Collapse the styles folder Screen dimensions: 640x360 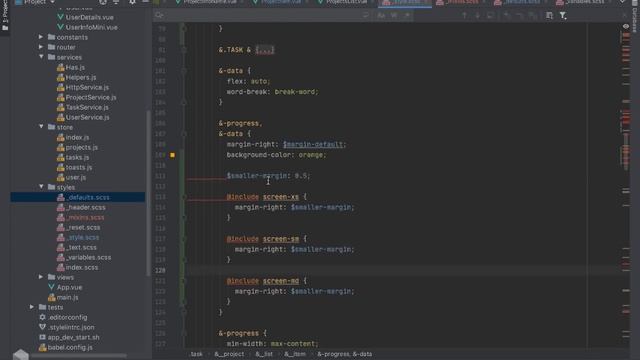tap(41, 187)
